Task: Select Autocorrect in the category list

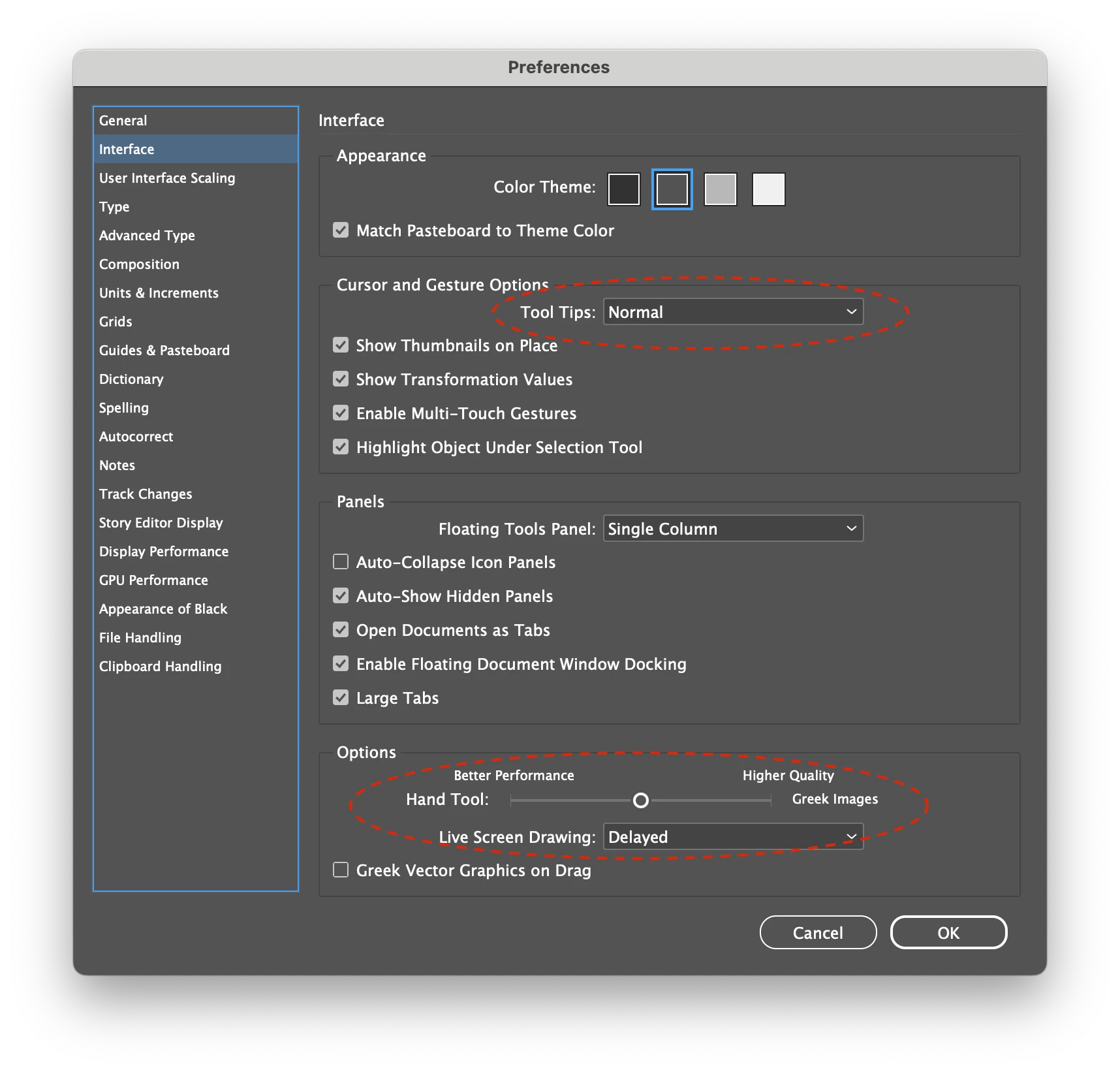Action: (x=196, y=437)
